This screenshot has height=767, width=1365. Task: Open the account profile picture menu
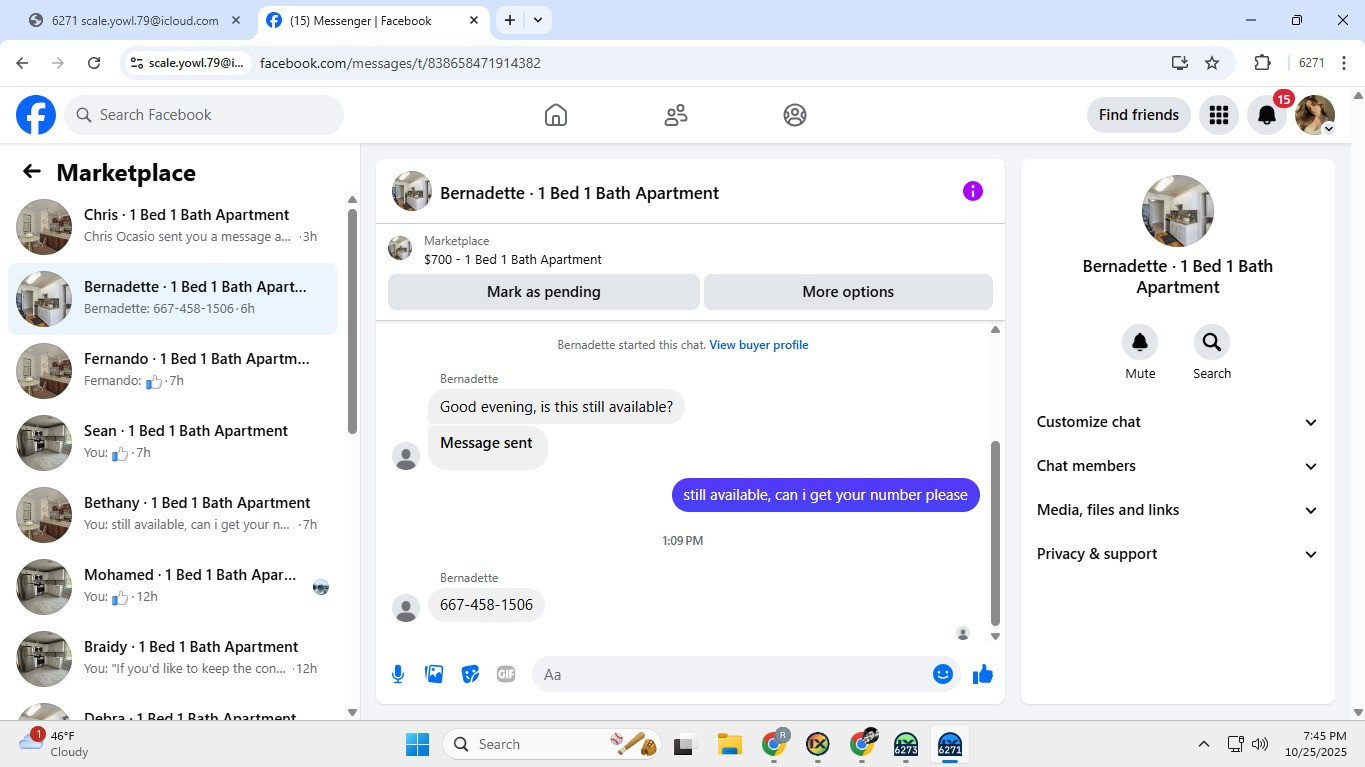click(x=1315, y=115)
